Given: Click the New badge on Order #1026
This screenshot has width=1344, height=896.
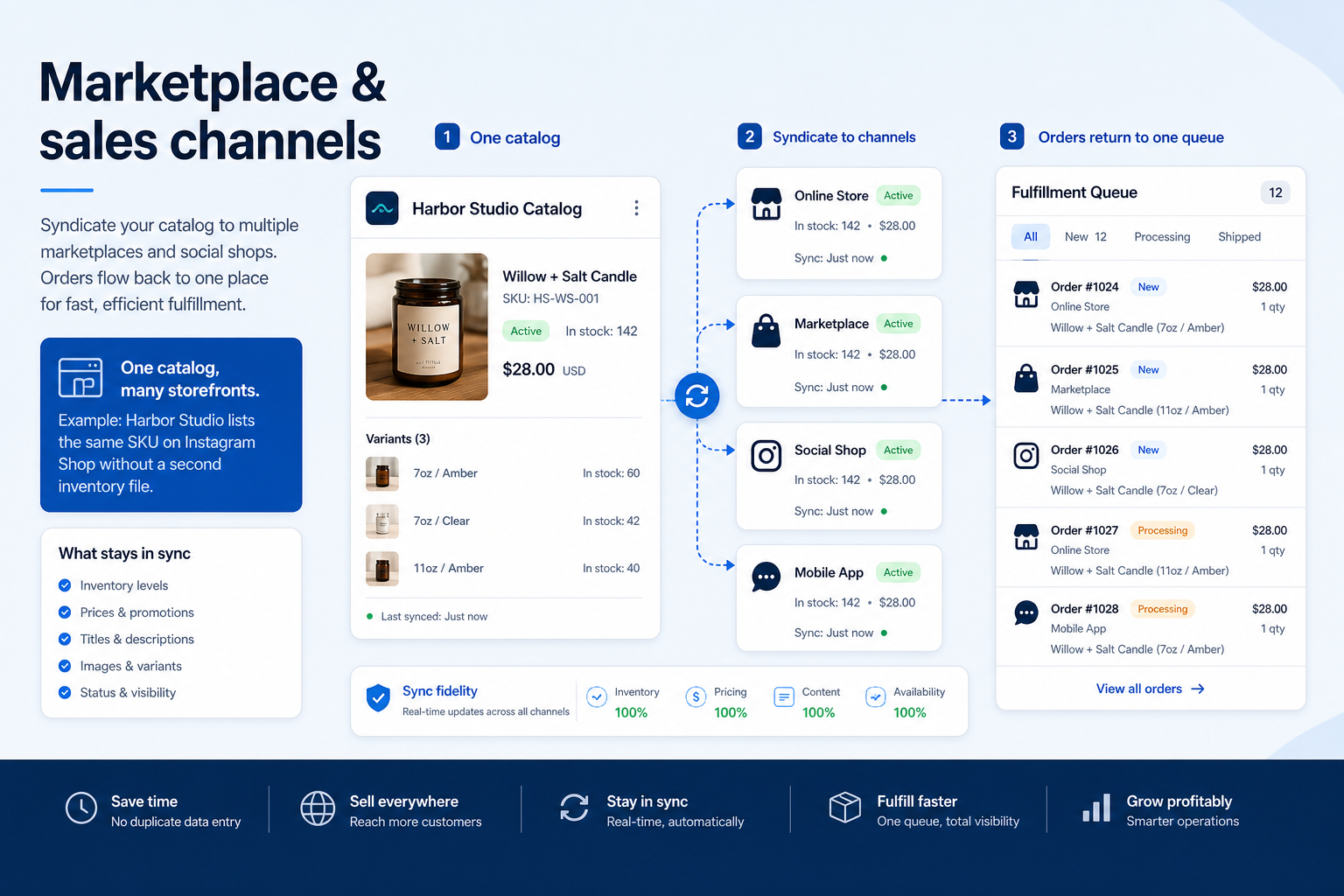Looking at the screenshot, I should [1148, 450].
